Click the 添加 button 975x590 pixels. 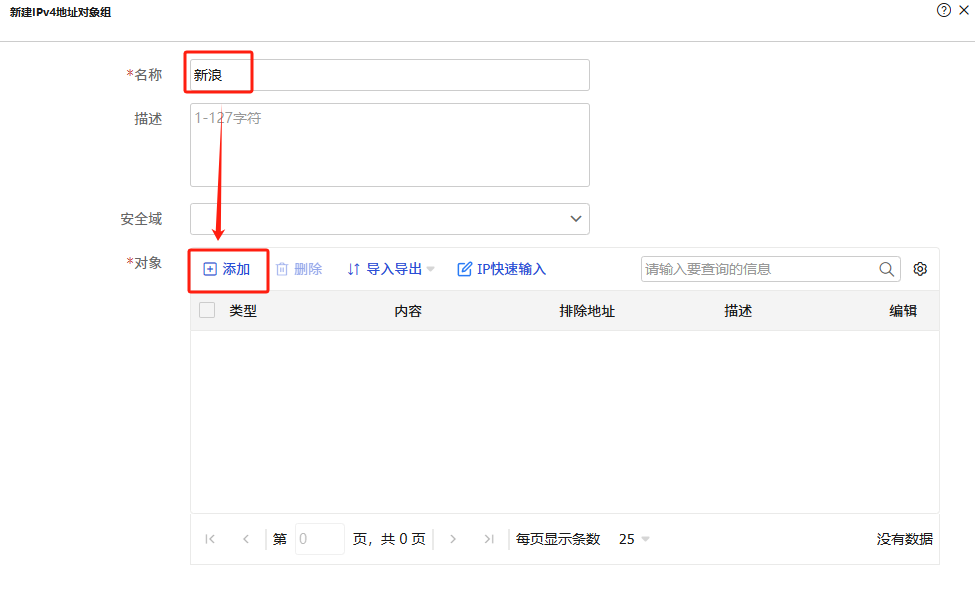[227, 269]
